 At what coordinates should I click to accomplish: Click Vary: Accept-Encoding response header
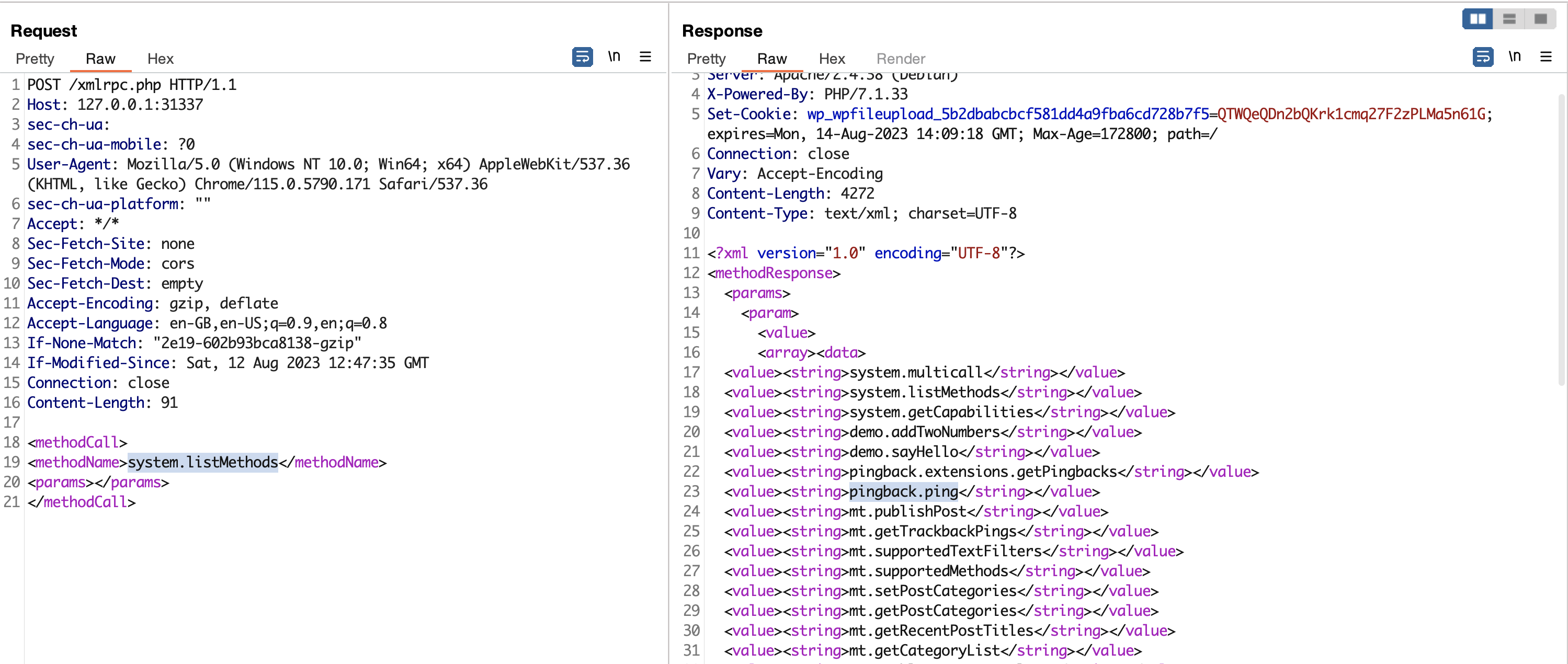[x=794, y=174]
